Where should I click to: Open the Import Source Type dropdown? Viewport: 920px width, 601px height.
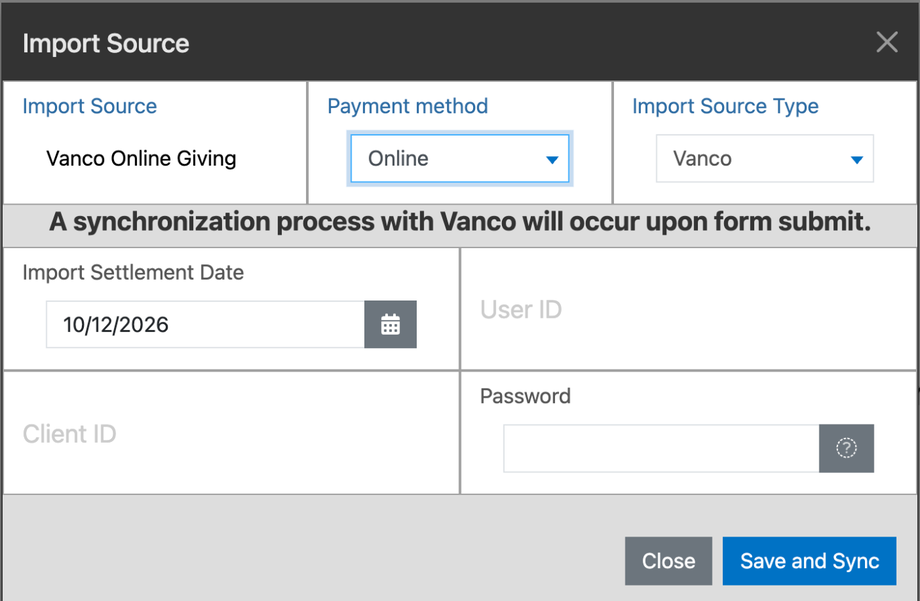pyautogui.click(x=765, y=158)
